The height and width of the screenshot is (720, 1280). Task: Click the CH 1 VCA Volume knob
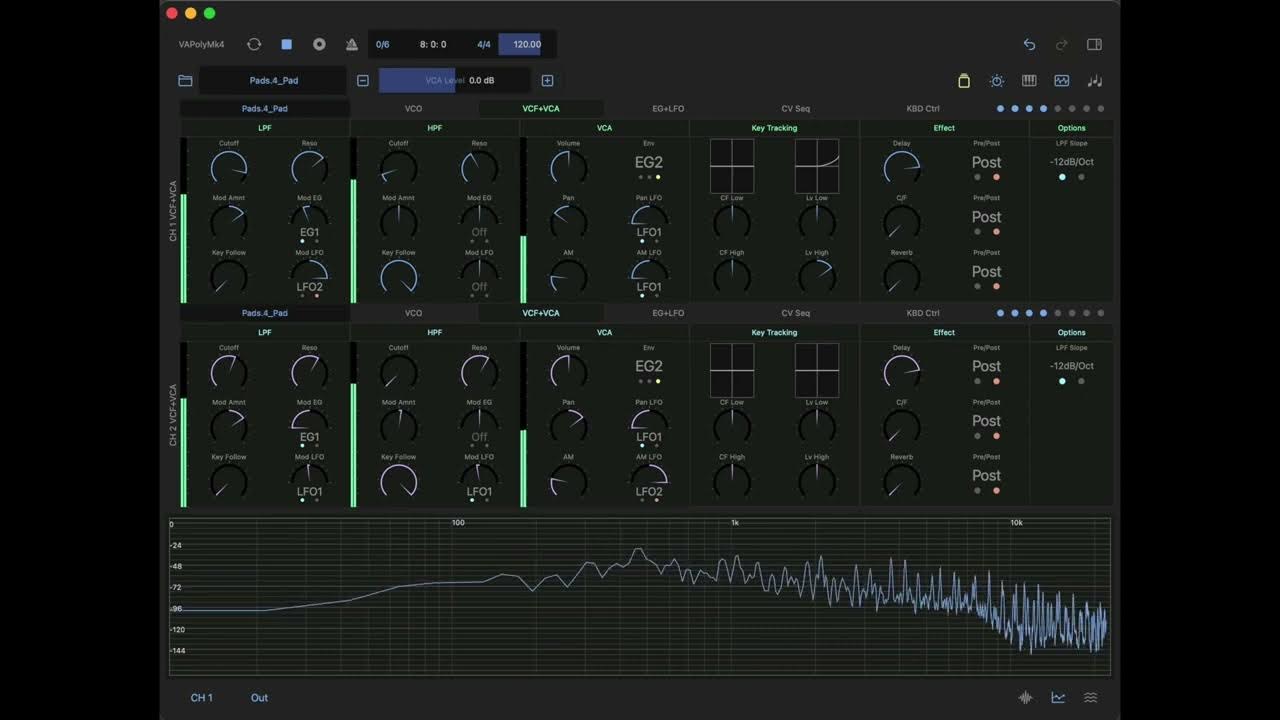[x=568, y=168]
